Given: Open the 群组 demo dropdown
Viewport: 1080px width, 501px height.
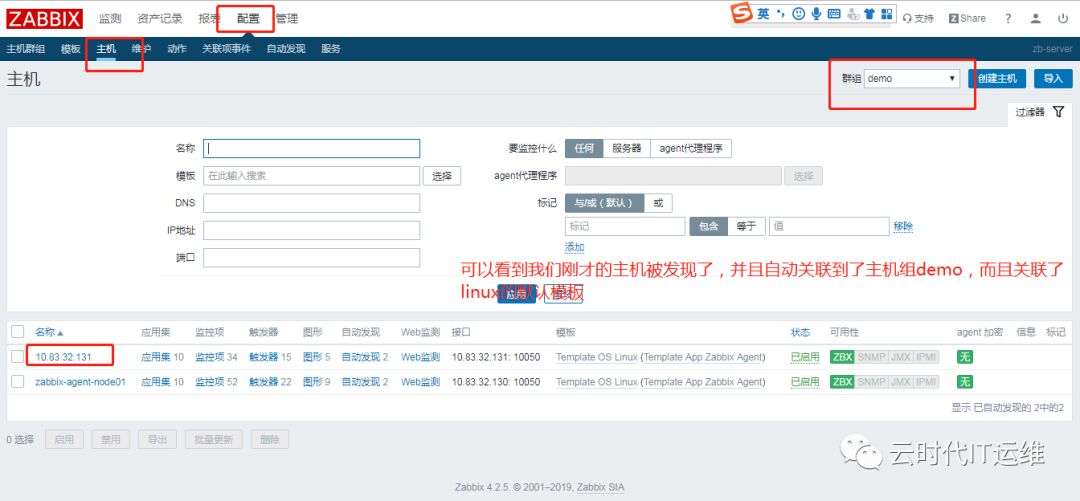Looking at the screenshot, I should pyautogui.click(x=912, y=79).
